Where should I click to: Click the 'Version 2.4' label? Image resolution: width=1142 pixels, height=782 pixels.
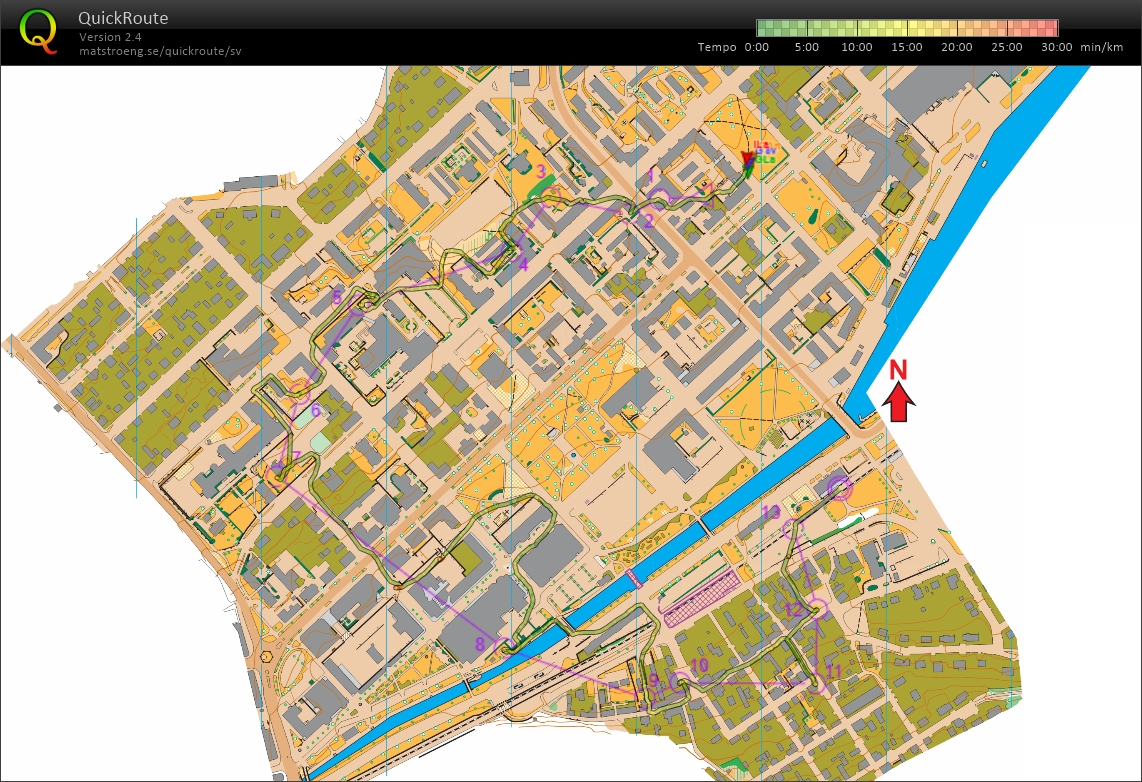[110, 37]
